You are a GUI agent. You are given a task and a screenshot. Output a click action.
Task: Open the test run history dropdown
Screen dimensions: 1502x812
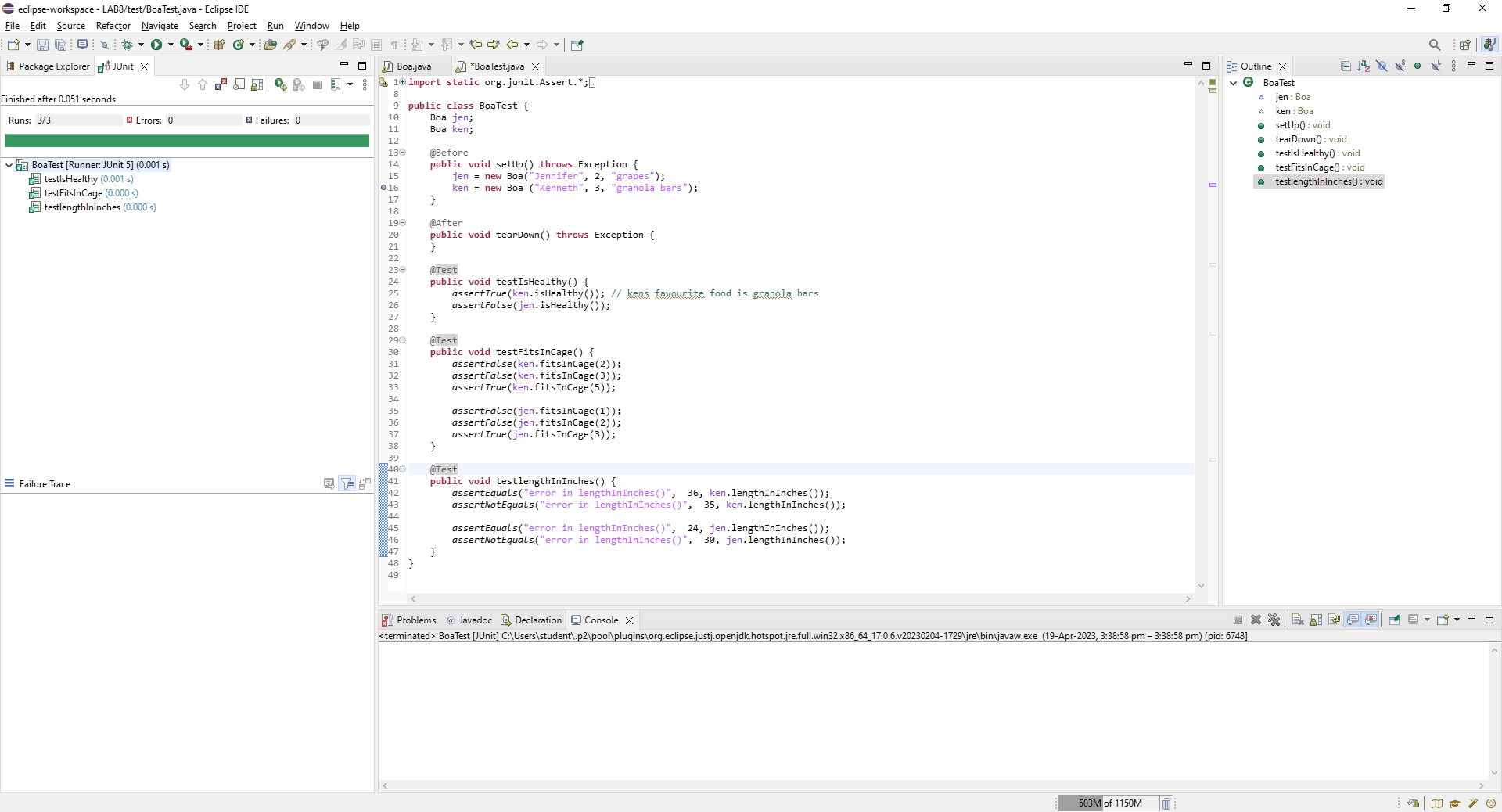[350, 84]
